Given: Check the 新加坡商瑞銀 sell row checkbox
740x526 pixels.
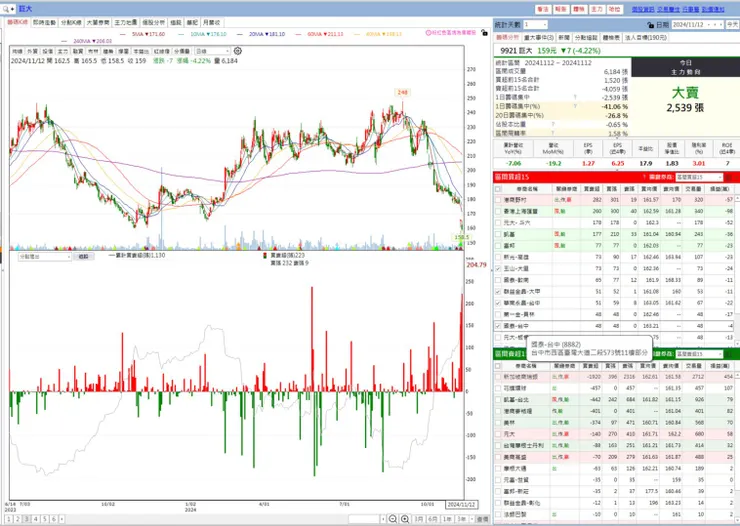Looking at the screenshot, I should tap(498, 377).
